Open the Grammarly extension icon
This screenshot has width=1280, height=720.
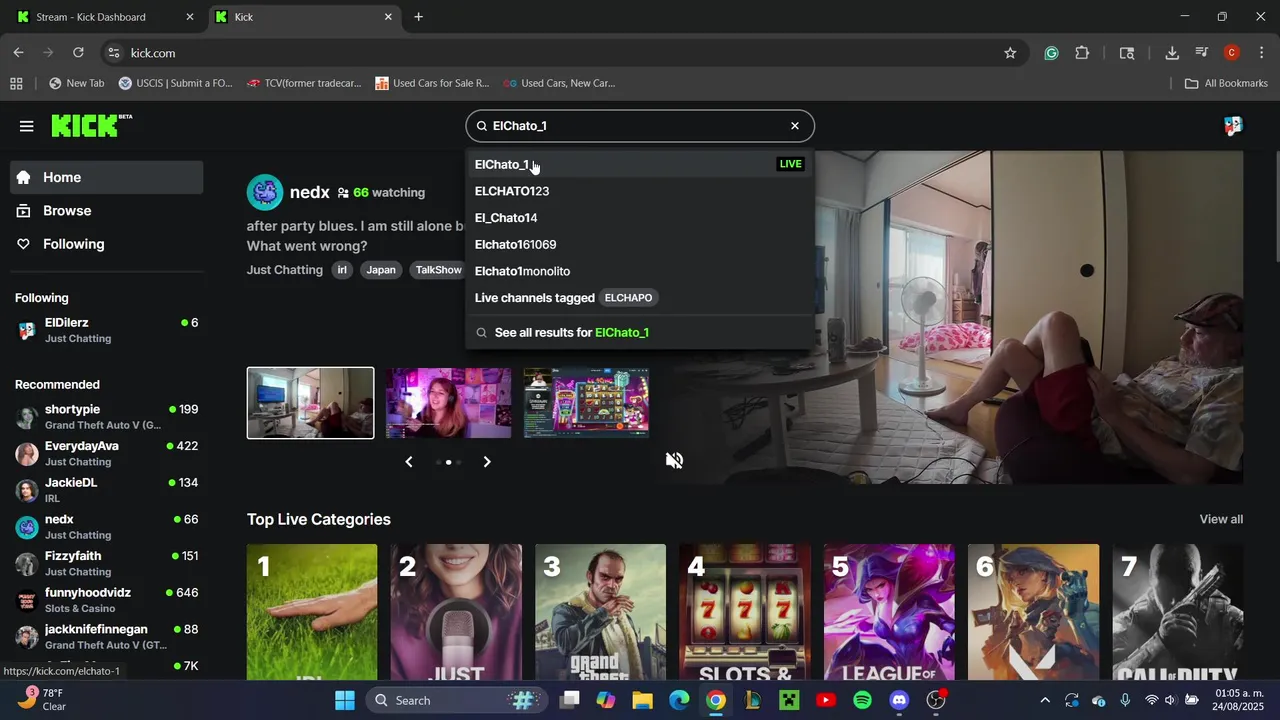(x=1051, y=53)
